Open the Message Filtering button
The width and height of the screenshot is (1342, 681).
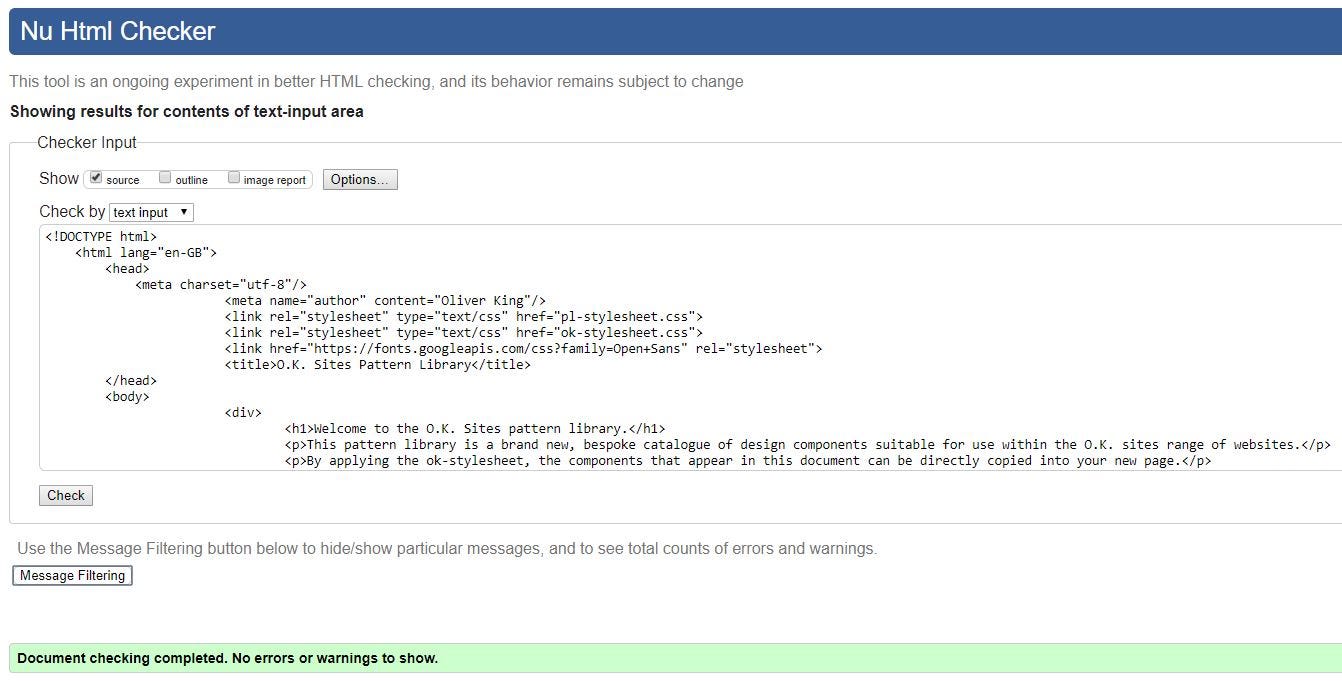(x=72, y=576)
